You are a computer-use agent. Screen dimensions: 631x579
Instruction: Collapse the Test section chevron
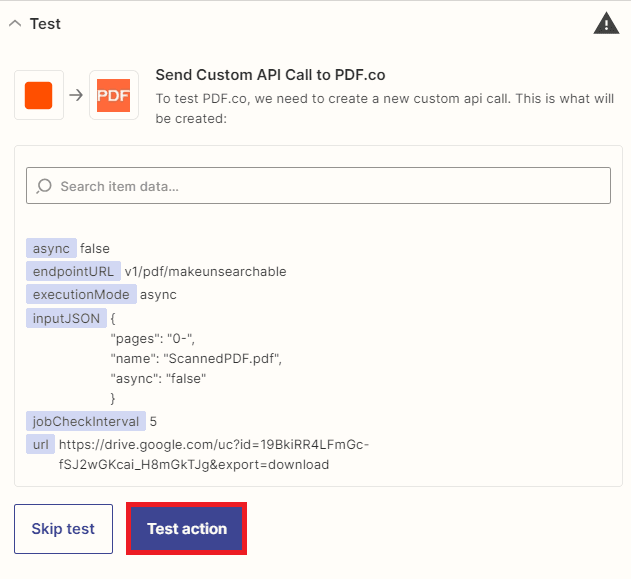point(15,24)
